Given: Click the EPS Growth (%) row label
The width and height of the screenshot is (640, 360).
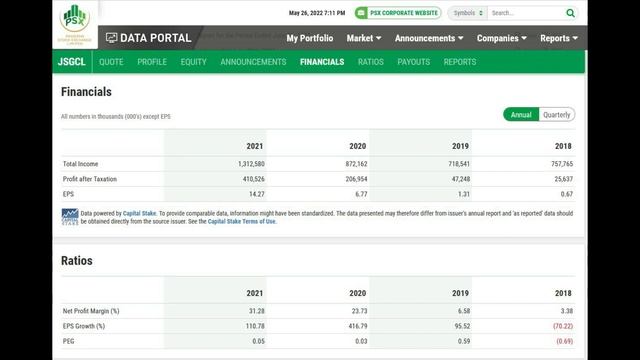Looking at the screenshot, I should [x=84, y=326].
